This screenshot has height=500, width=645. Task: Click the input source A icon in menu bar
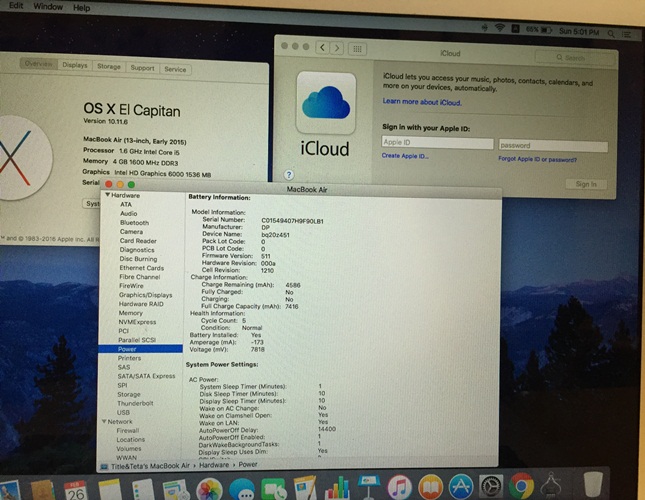pyautogui.click(x=515, y=28)
